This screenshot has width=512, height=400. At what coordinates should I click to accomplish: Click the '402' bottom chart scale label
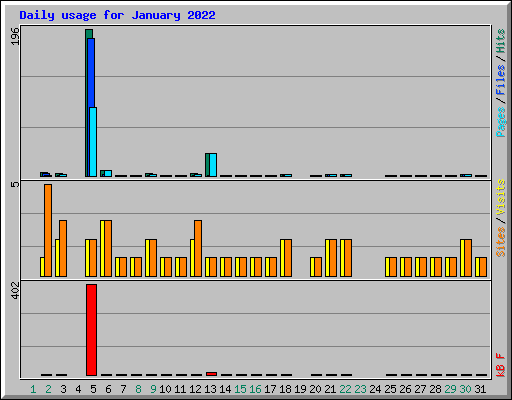coord(15,290)
